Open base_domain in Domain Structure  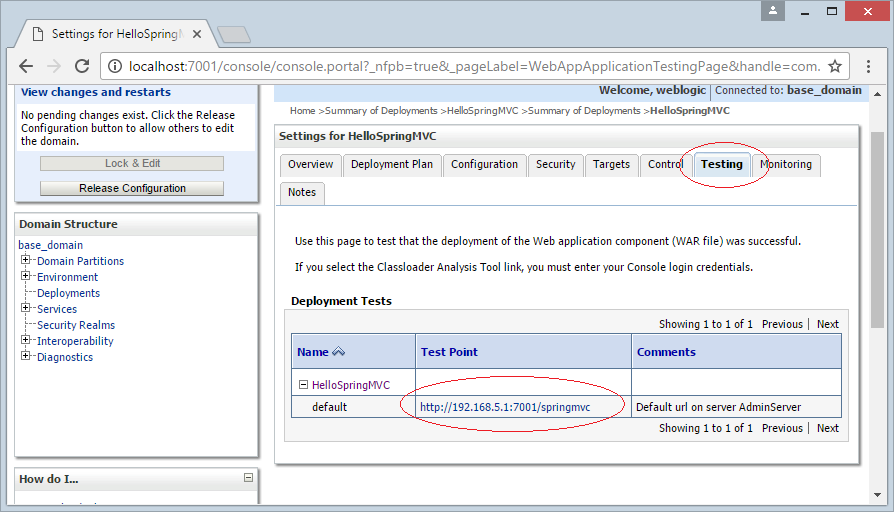point(51,245)
